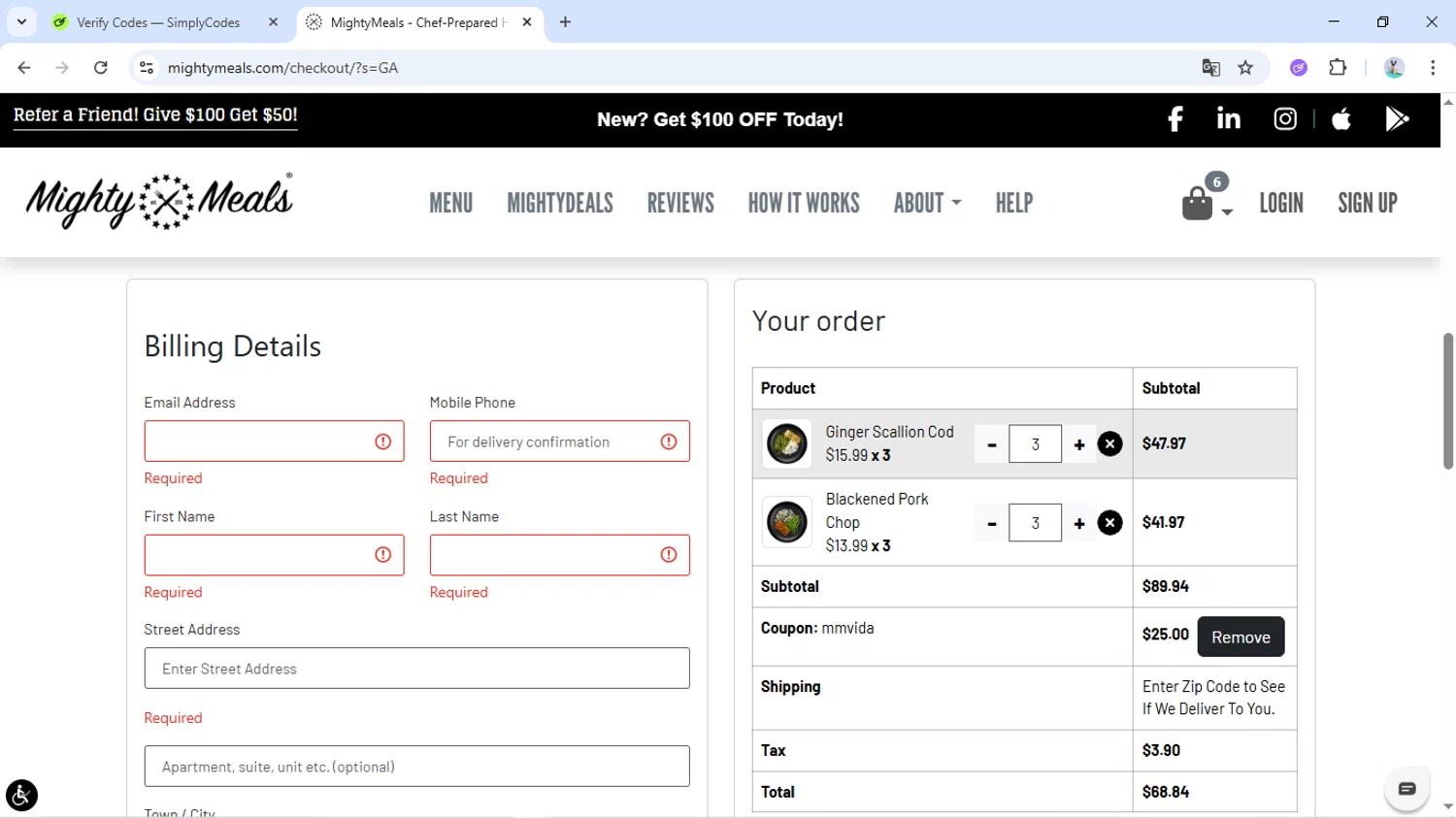The height and width of the screenshot is (818, 1456).
Task: Expand the cart dropdown arrow
Action: pyautogui.click(x=1227, y=212)
